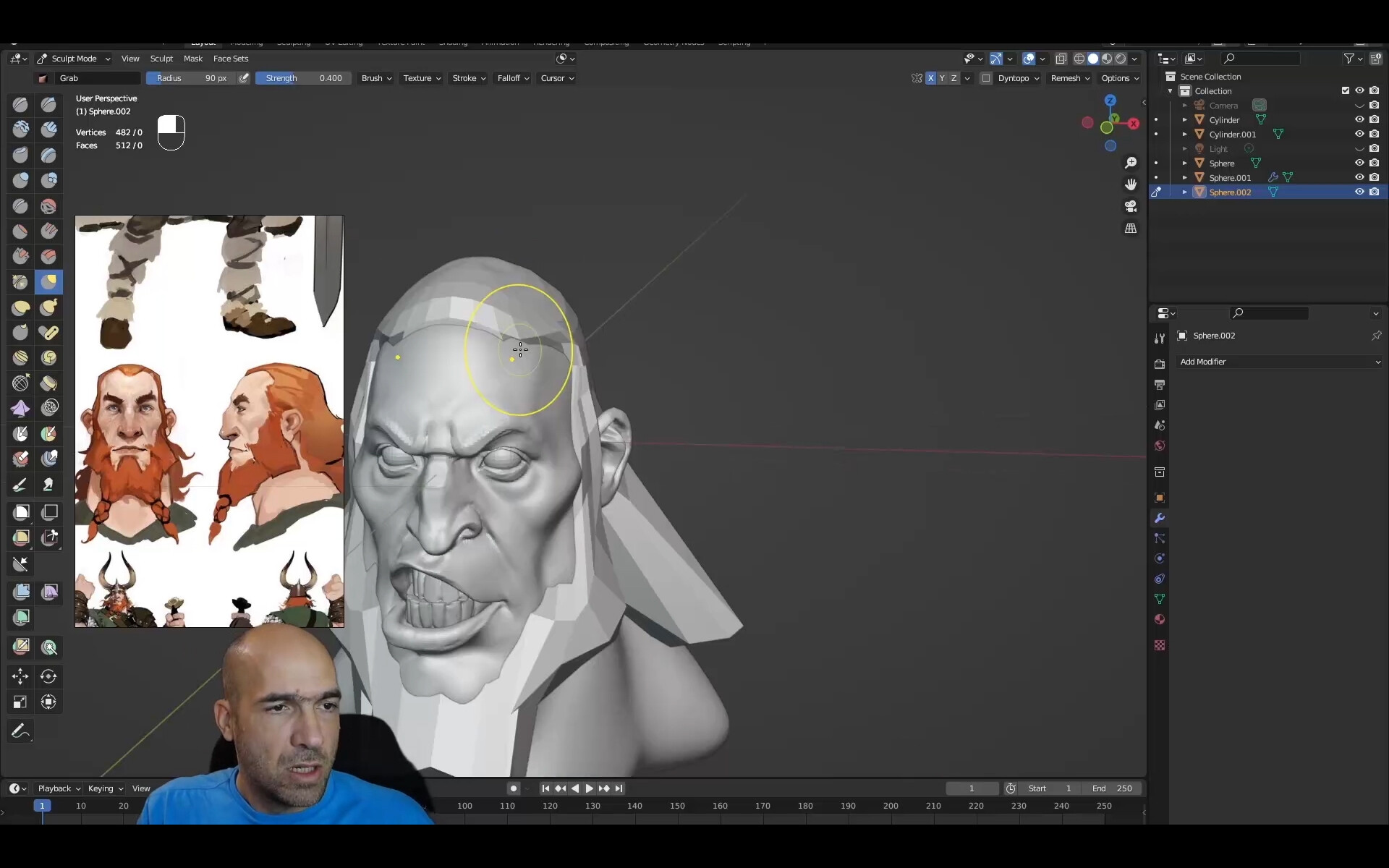Click the Strength slider
The width and height of the screenshot is (1389, 868).
[x=302, y=78]
